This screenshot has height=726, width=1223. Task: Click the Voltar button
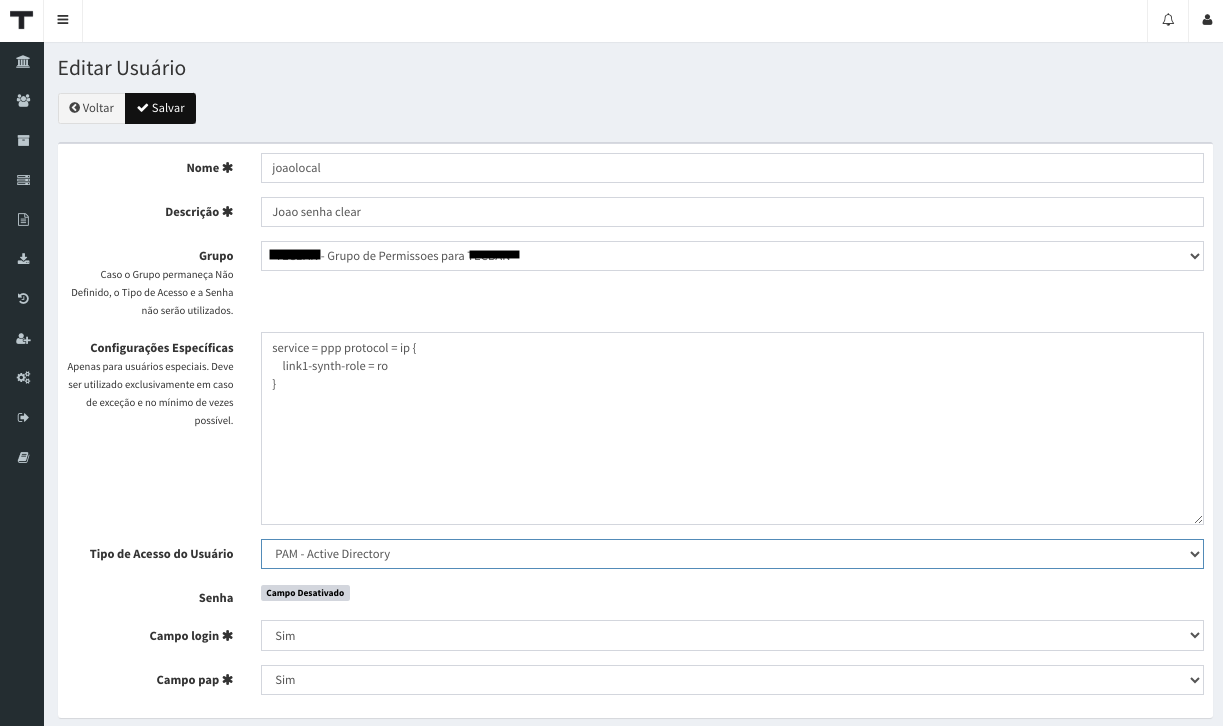click(x=92, y=108)
